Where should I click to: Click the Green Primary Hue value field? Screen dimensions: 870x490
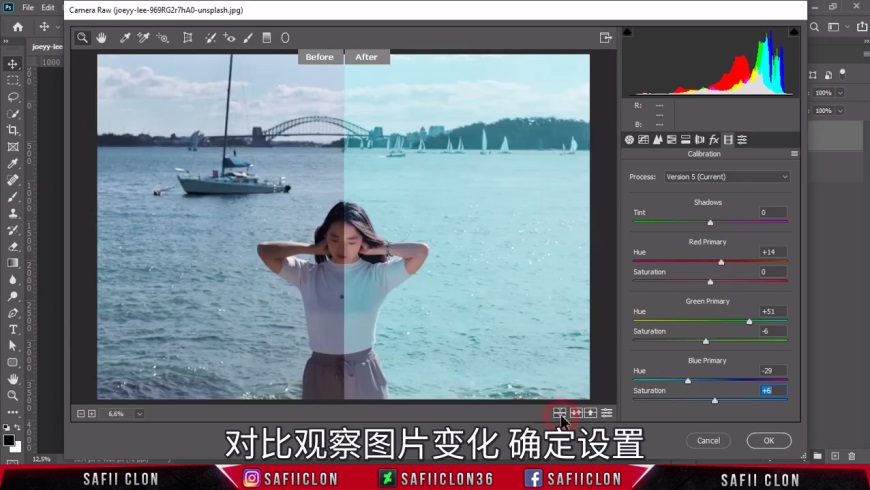[x=773, y=311]
